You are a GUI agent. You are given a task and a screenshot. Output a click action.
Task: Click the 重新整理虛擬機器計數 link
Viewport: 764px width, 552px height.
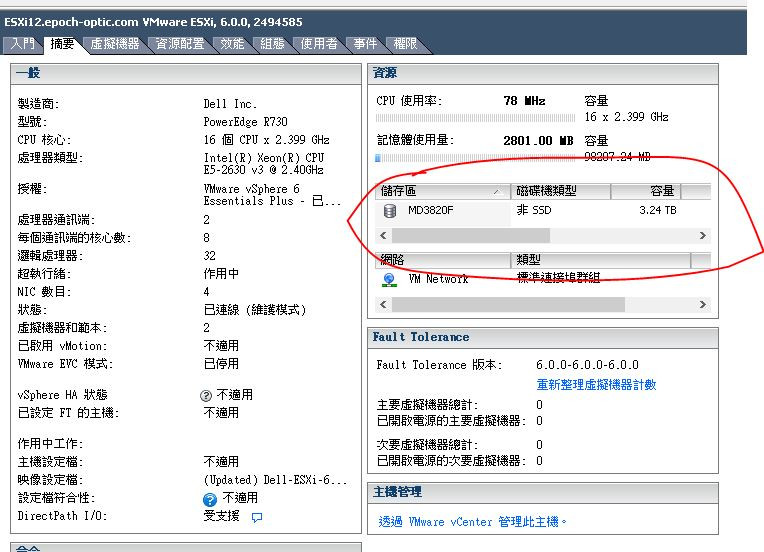coord(596,385)
